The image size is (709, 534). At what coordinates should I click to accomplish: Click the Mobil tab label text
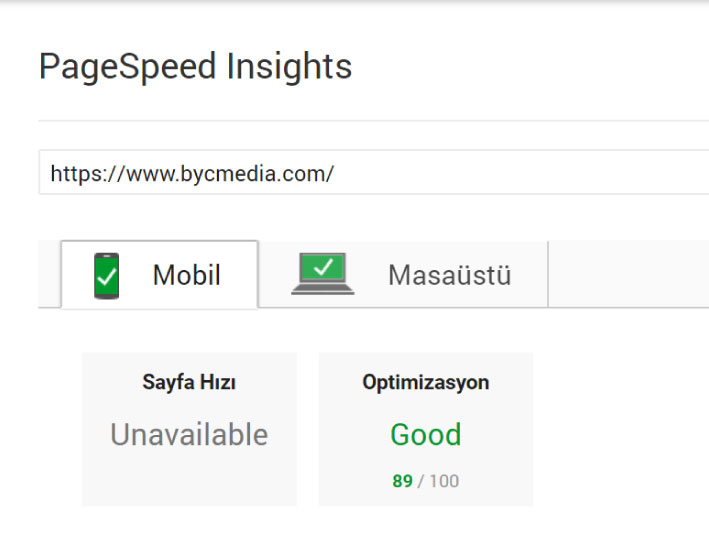187,275
